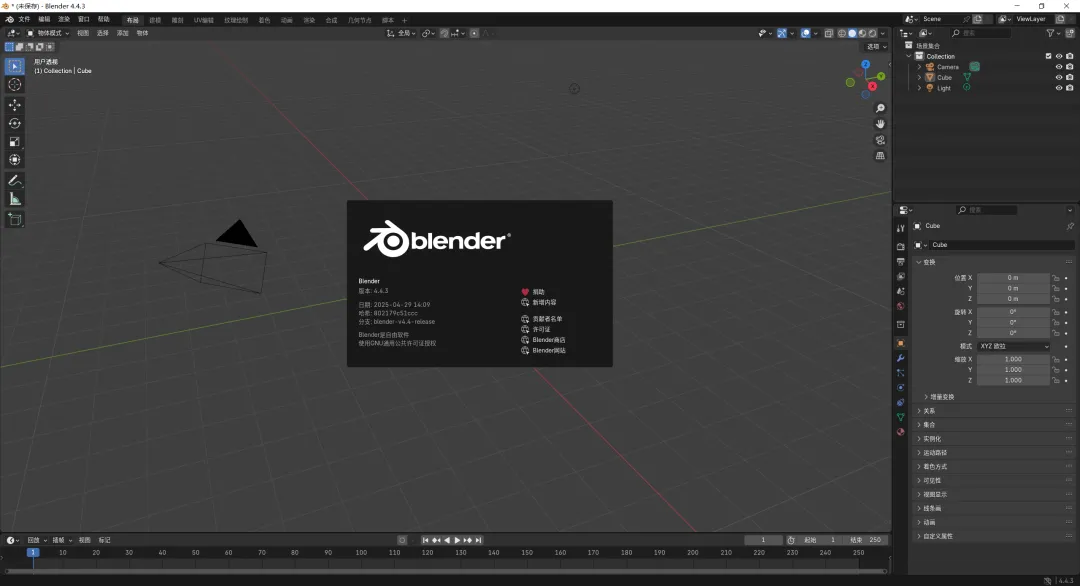Viewport: 1080px width, 586px height.
Task: Select the Annotate pencil tool
Action: pyautogui.click(x=14, y=180)
